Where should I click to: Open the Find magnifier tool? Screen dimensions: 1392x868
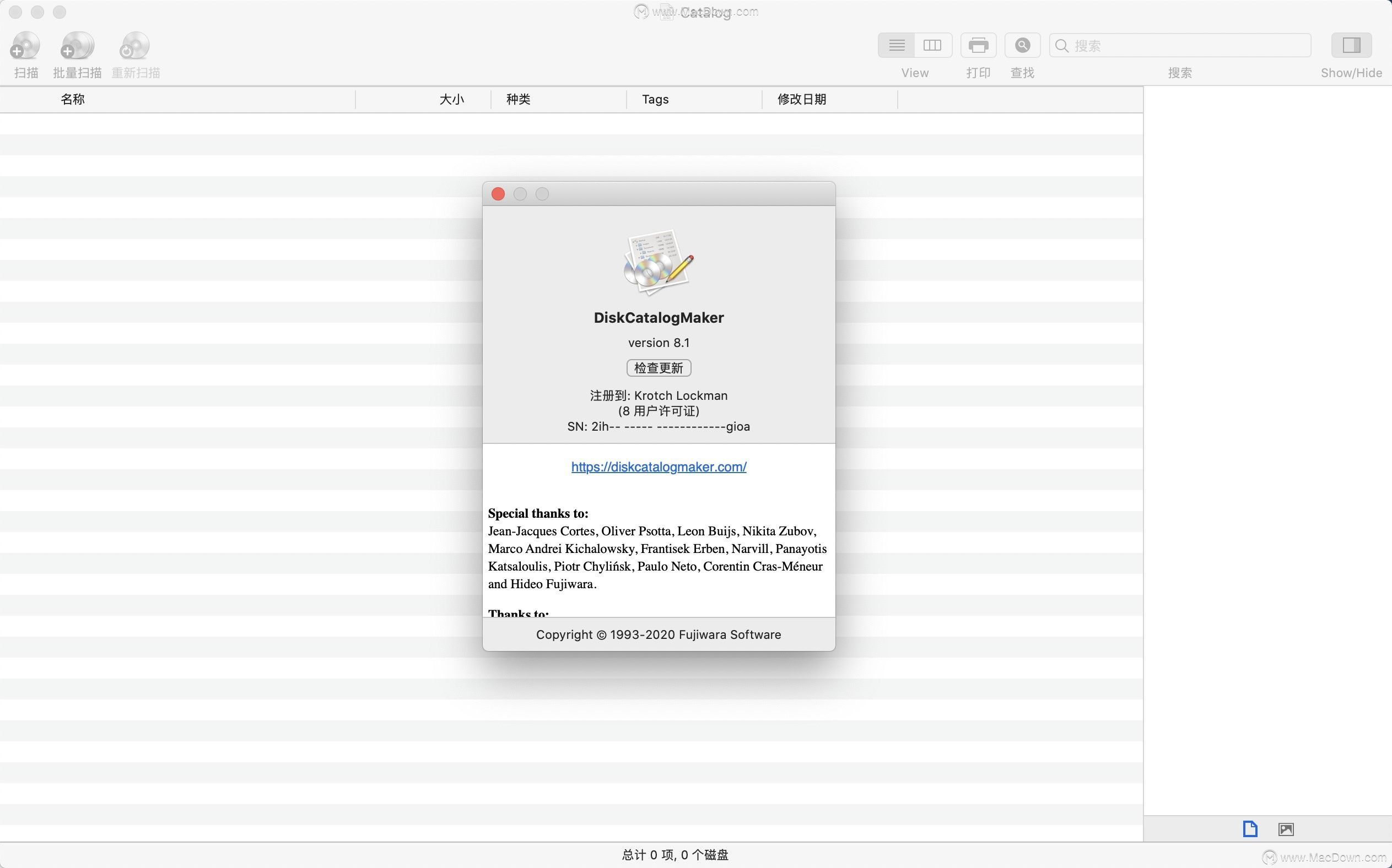(1022, 45)
